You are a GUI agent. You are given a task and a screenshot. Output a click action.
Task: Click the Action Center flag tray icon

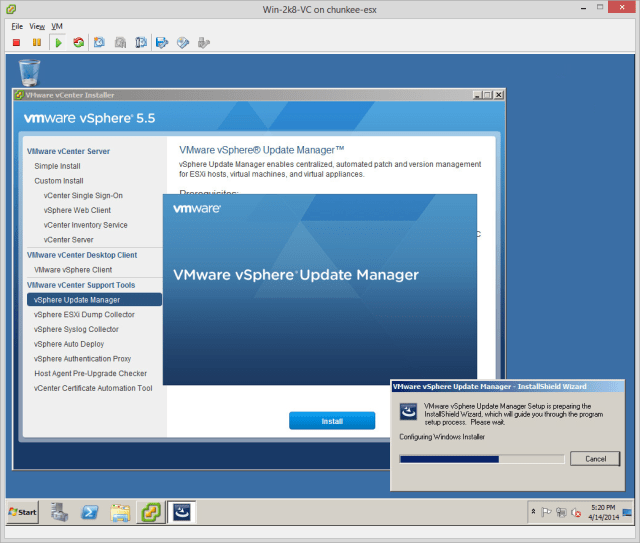pyautogui.click(x=546, y=512)
